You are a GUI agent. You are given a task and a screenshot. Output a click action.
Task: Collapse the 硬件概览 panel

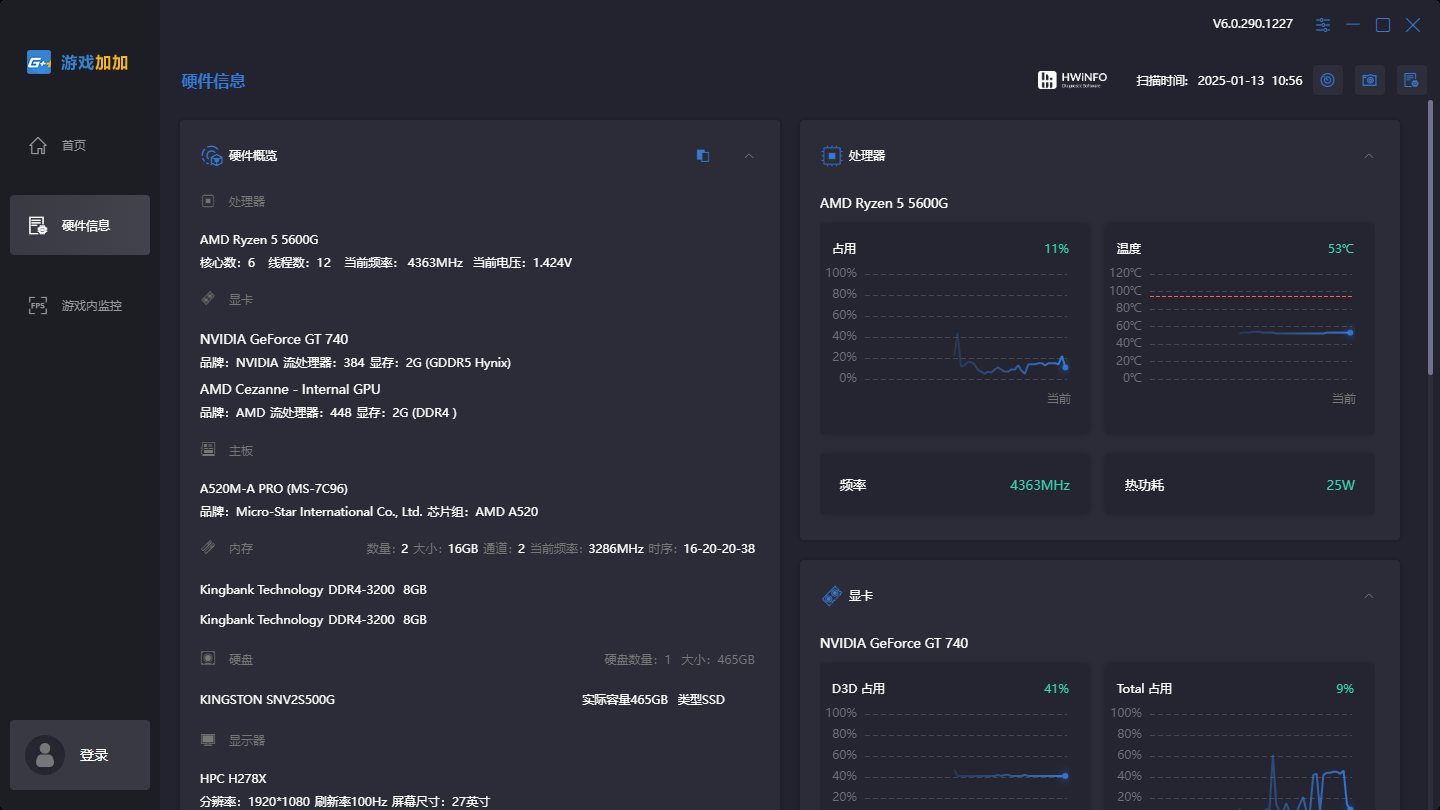pos(749,156)
